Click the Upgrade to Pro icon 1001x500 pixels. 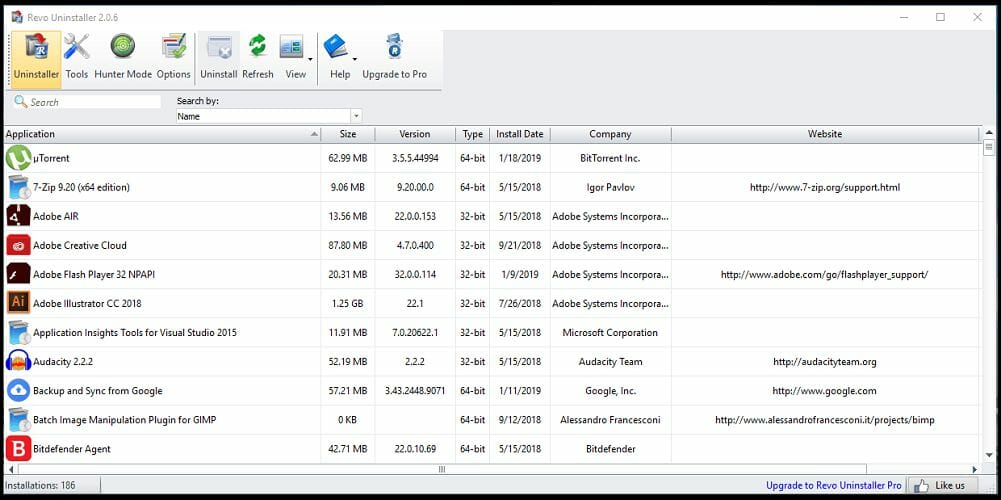pyautogui.click(x=395, y=47)
